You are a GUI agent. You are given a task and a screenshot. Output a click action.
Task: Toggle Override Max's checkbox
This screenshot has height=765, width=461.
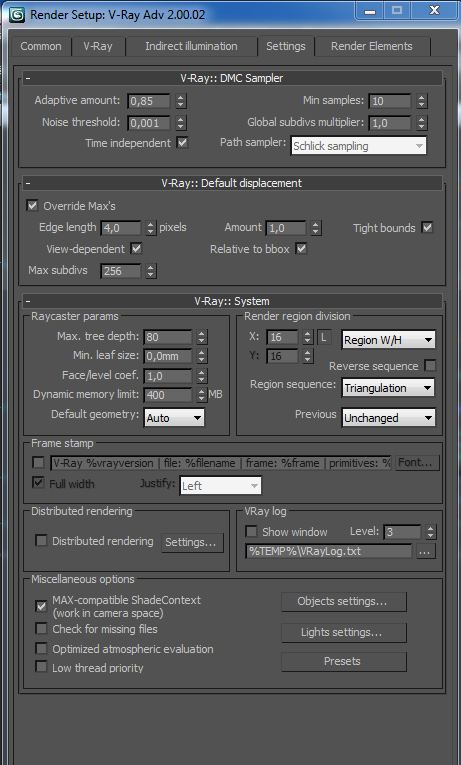click(32, 205)
